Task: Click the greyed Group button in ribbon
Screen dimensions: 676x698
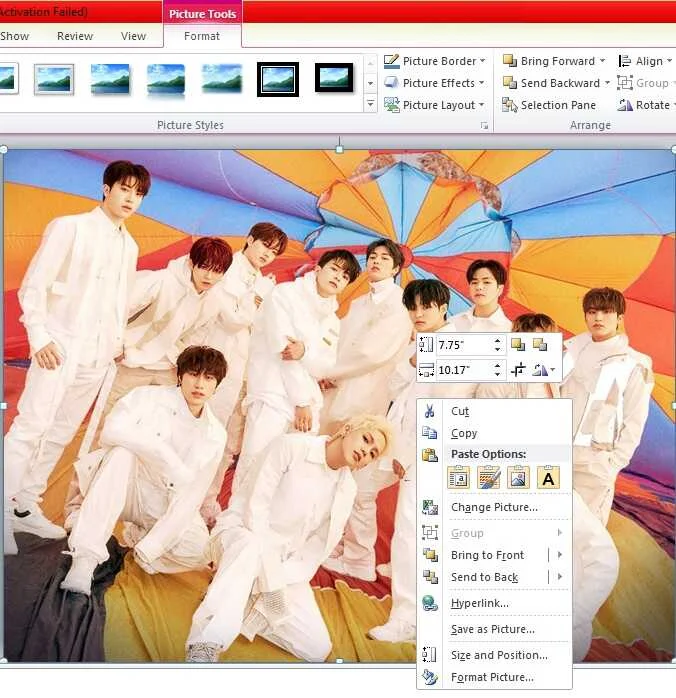Action: pyautogui.click(x=645, y=83)
